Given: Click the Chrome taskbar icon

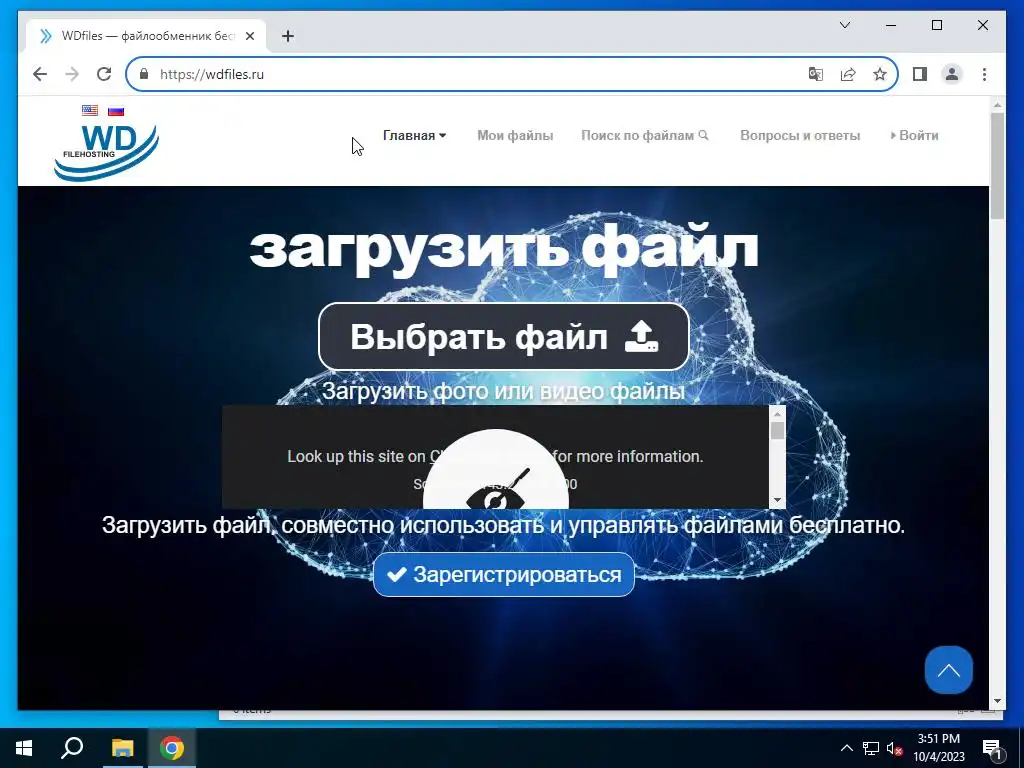Looking at the screenshot, I should tap(172, 748).
